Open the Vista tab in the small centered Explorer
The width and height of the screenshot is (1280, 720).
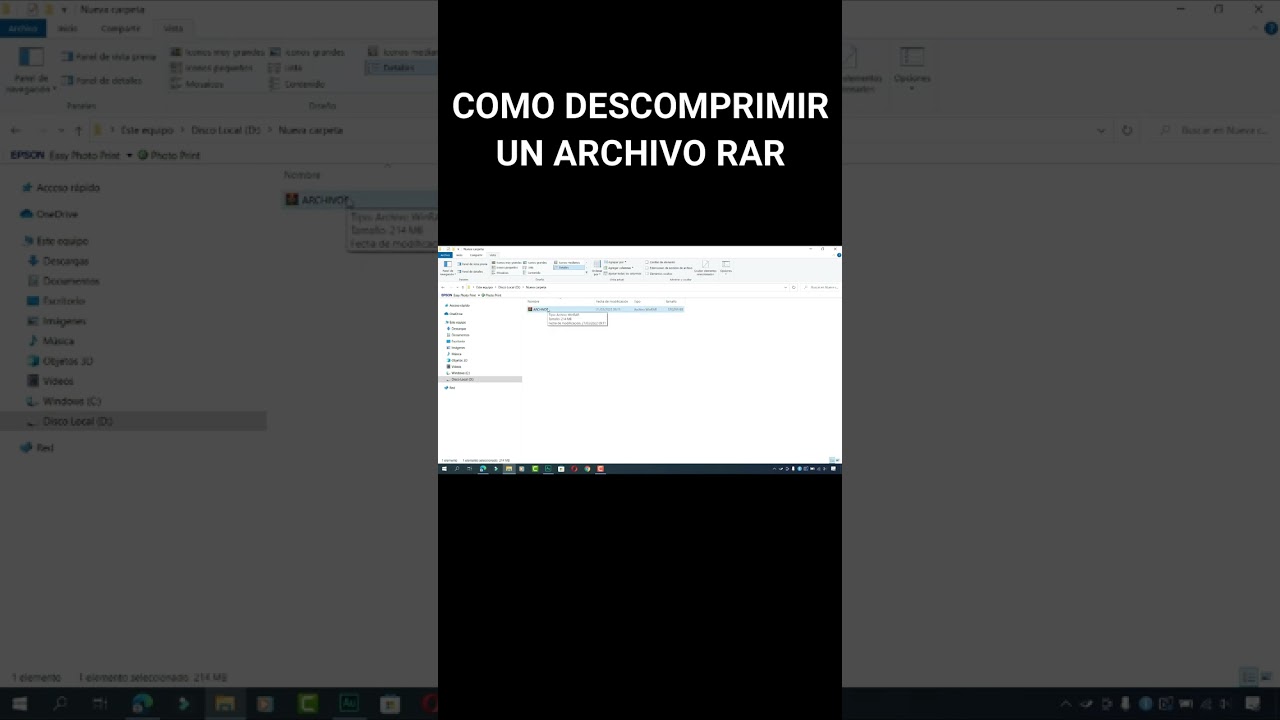(493, 255)
